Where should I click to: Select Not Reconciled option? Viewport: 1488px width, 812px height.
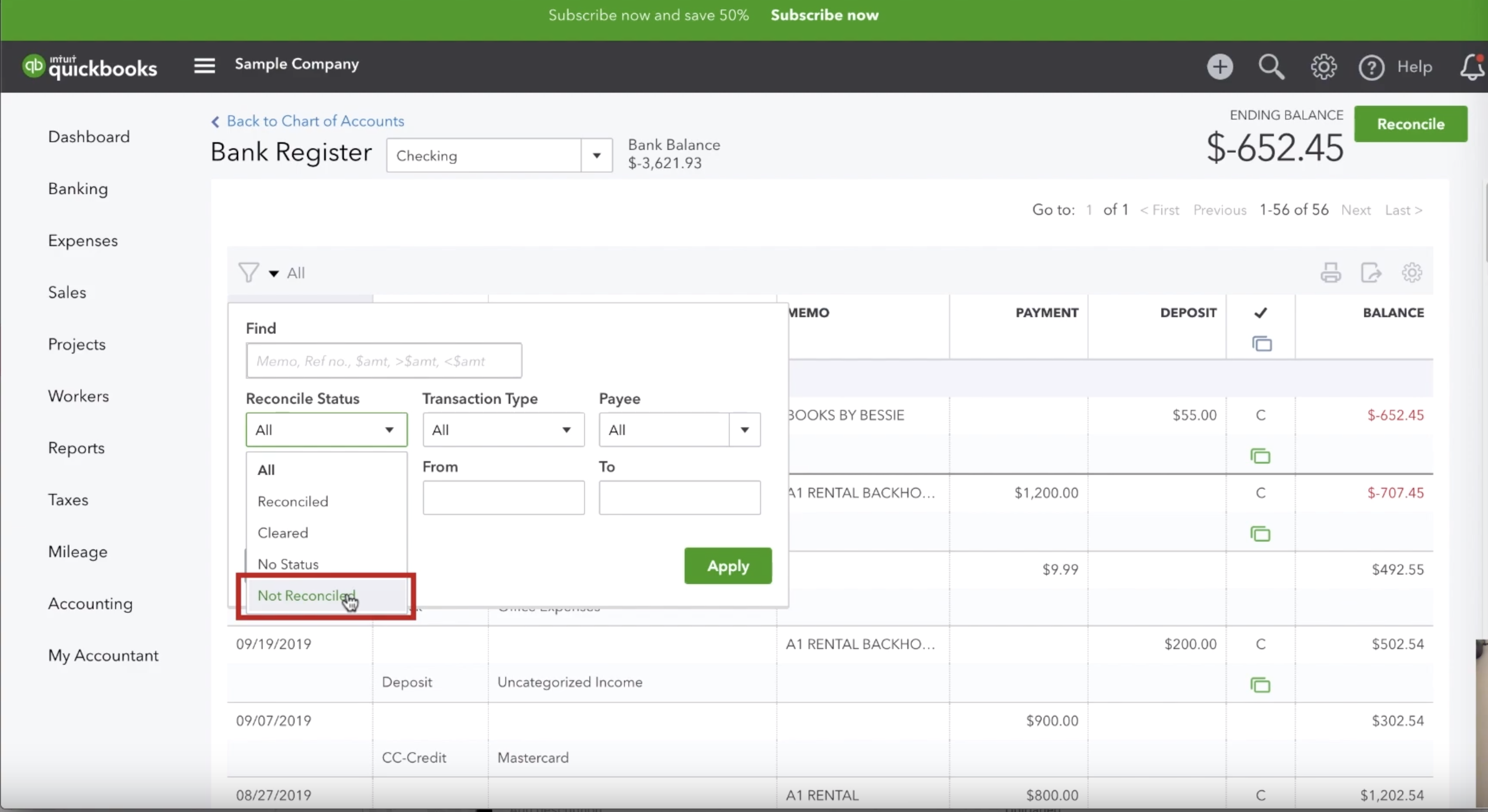click(326, 595)
